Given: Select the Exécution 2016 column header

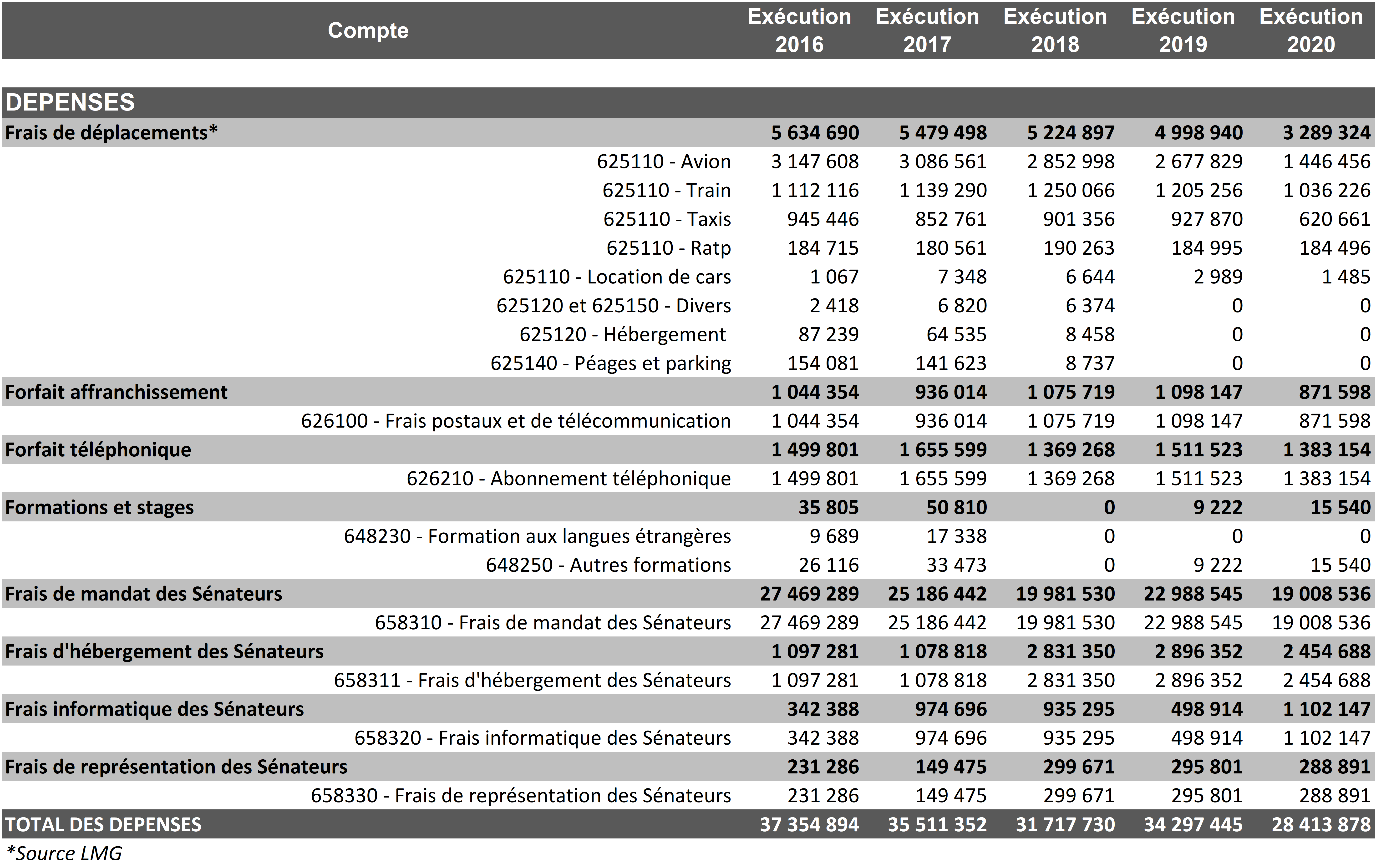Looking at the screenshot, I should 799,30.
